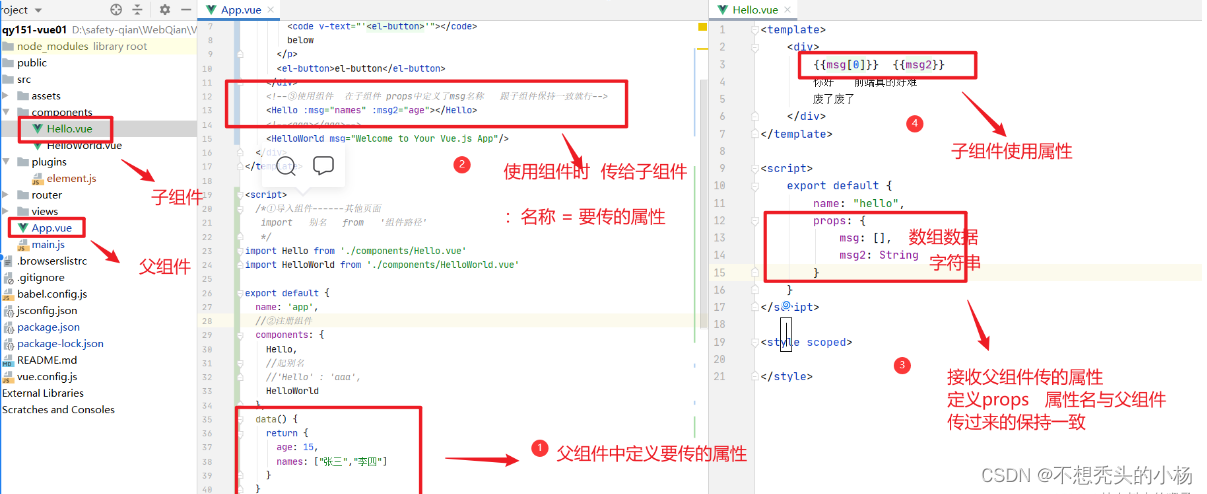The height and width of the screenshot is (494, 1207).
Task: Select element.js file
Action: click(x=71, y=178)
